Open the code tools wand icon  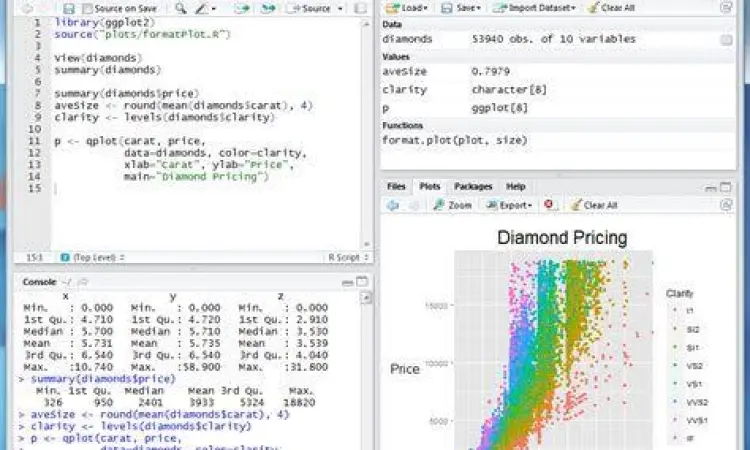(204, 8)
